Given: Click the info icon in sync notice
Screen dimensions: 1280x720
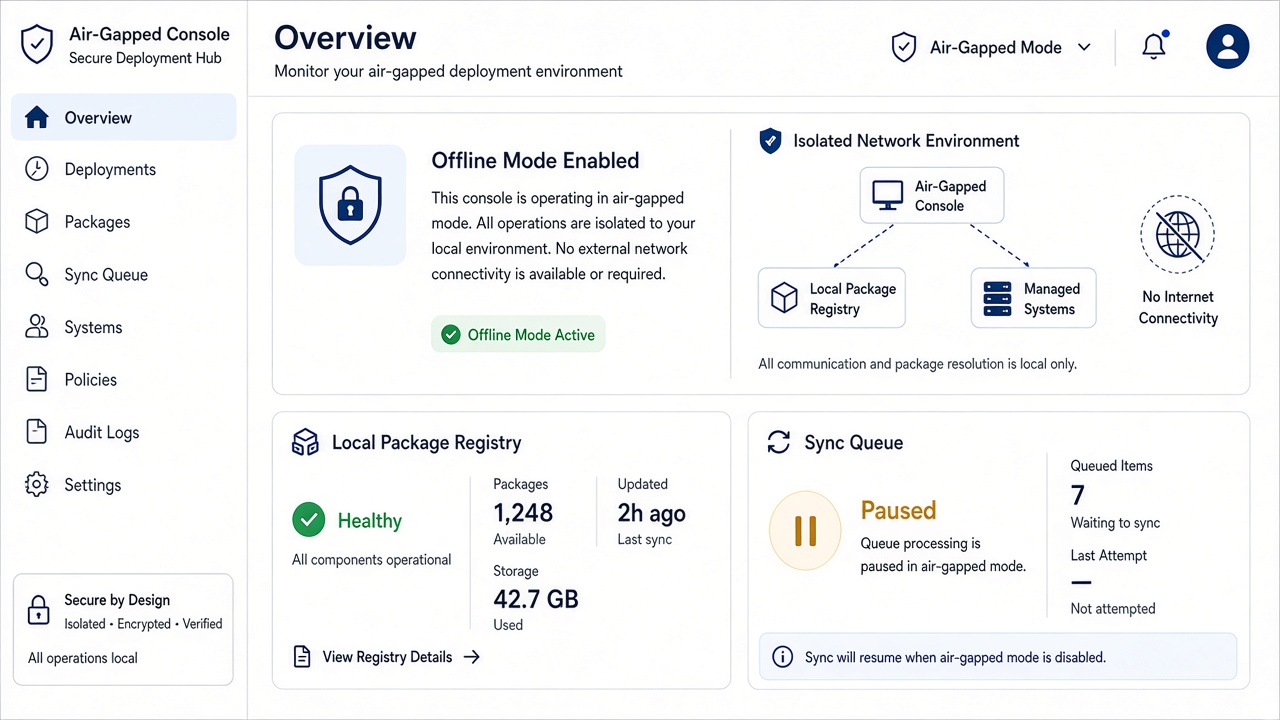Looking at the screenshot, I should click(x=783, y=658).
